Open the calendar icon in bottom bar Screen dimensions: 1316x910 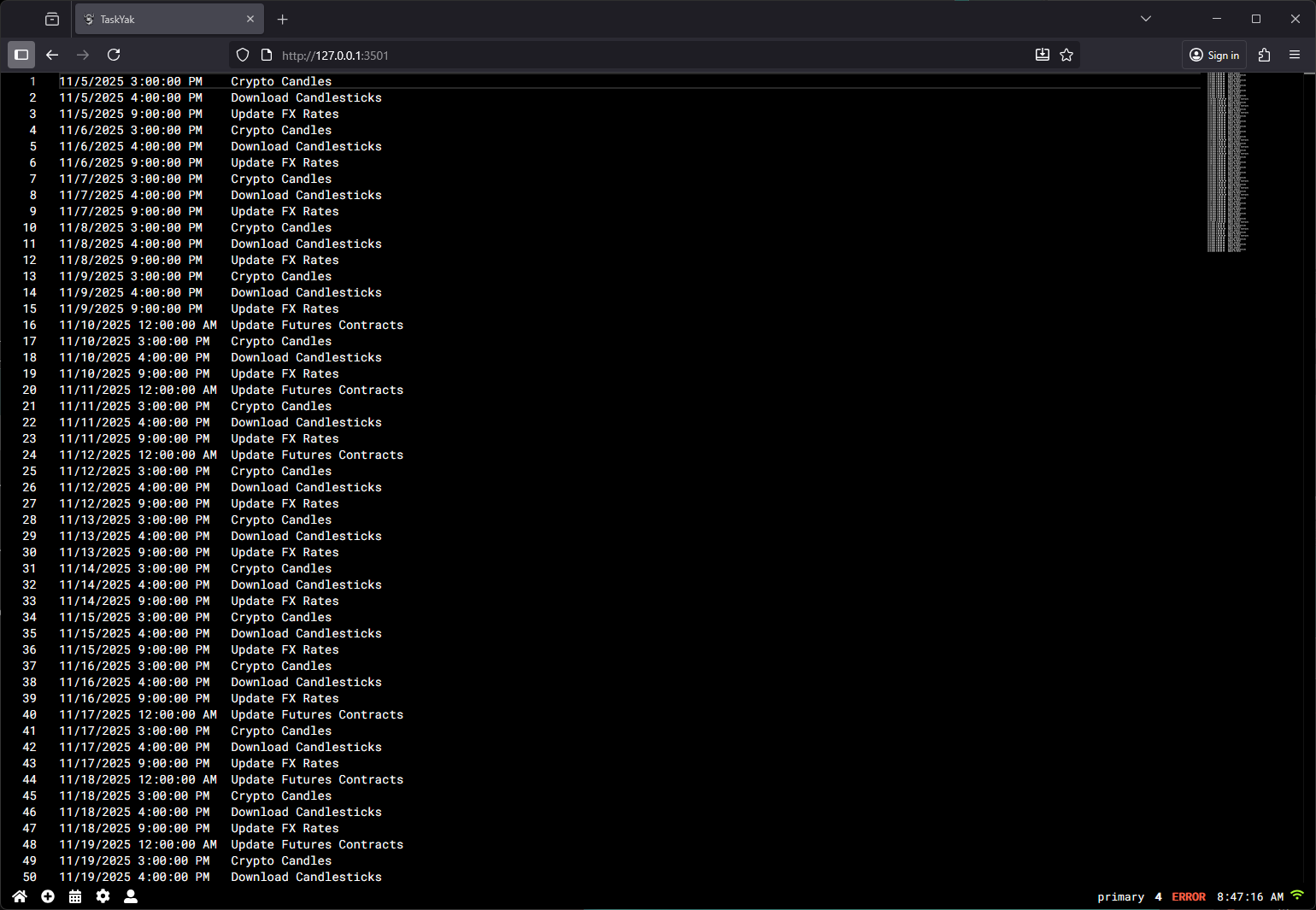75,896
